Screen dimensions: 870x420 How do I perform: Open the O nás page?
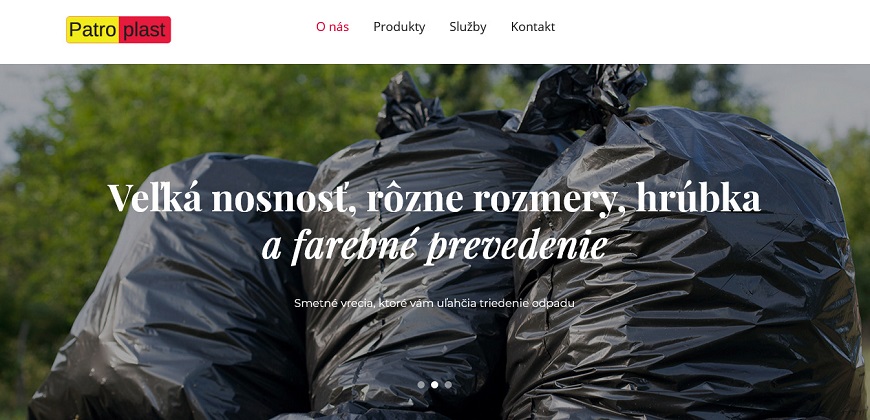pyautogui.click(x=332, y=27)
